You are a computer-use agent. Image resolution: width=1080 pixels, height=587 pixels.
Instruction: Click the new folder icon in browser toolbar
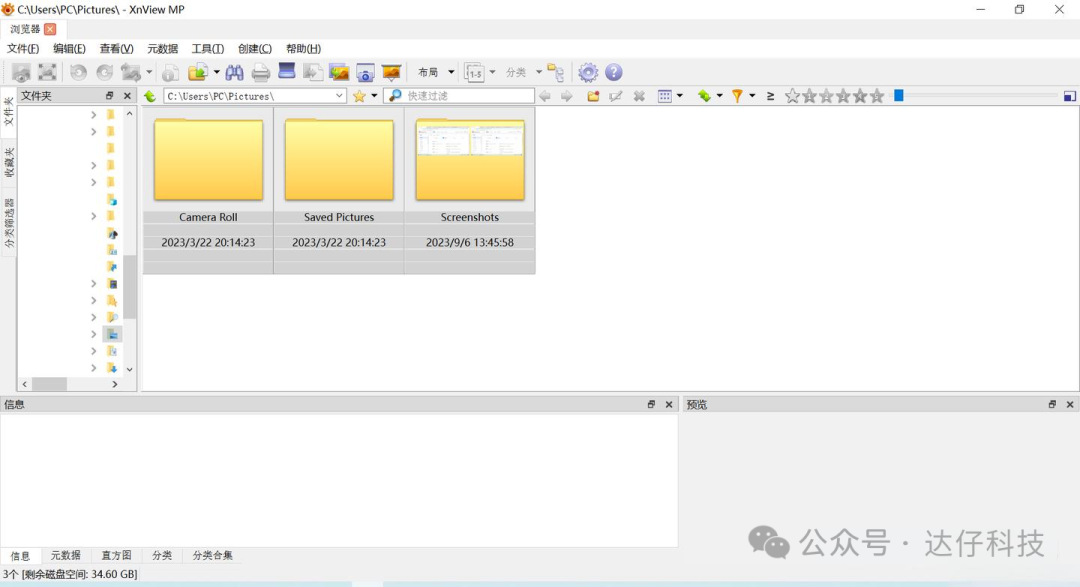(593, 96)
